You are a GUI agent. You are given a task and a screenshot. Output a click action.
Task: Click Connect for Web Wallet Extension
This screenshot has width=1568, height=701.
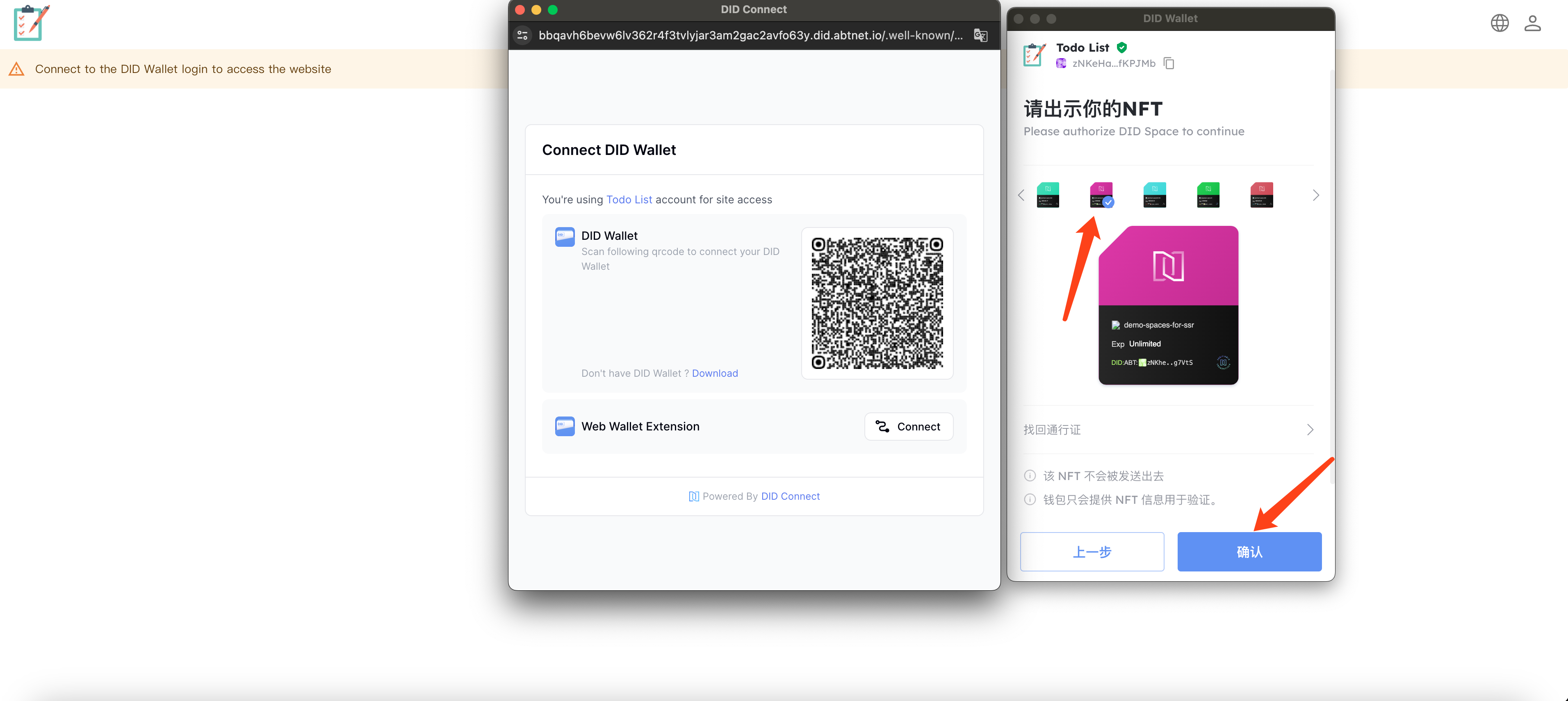[908, 427]
